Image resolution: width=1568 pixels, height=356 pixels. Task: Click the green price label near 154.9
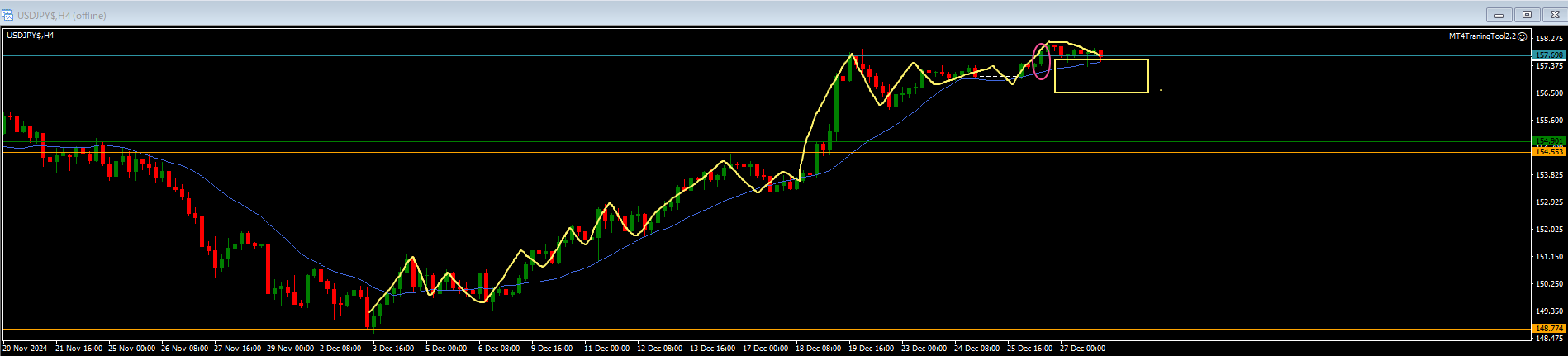click(1548, 141)
